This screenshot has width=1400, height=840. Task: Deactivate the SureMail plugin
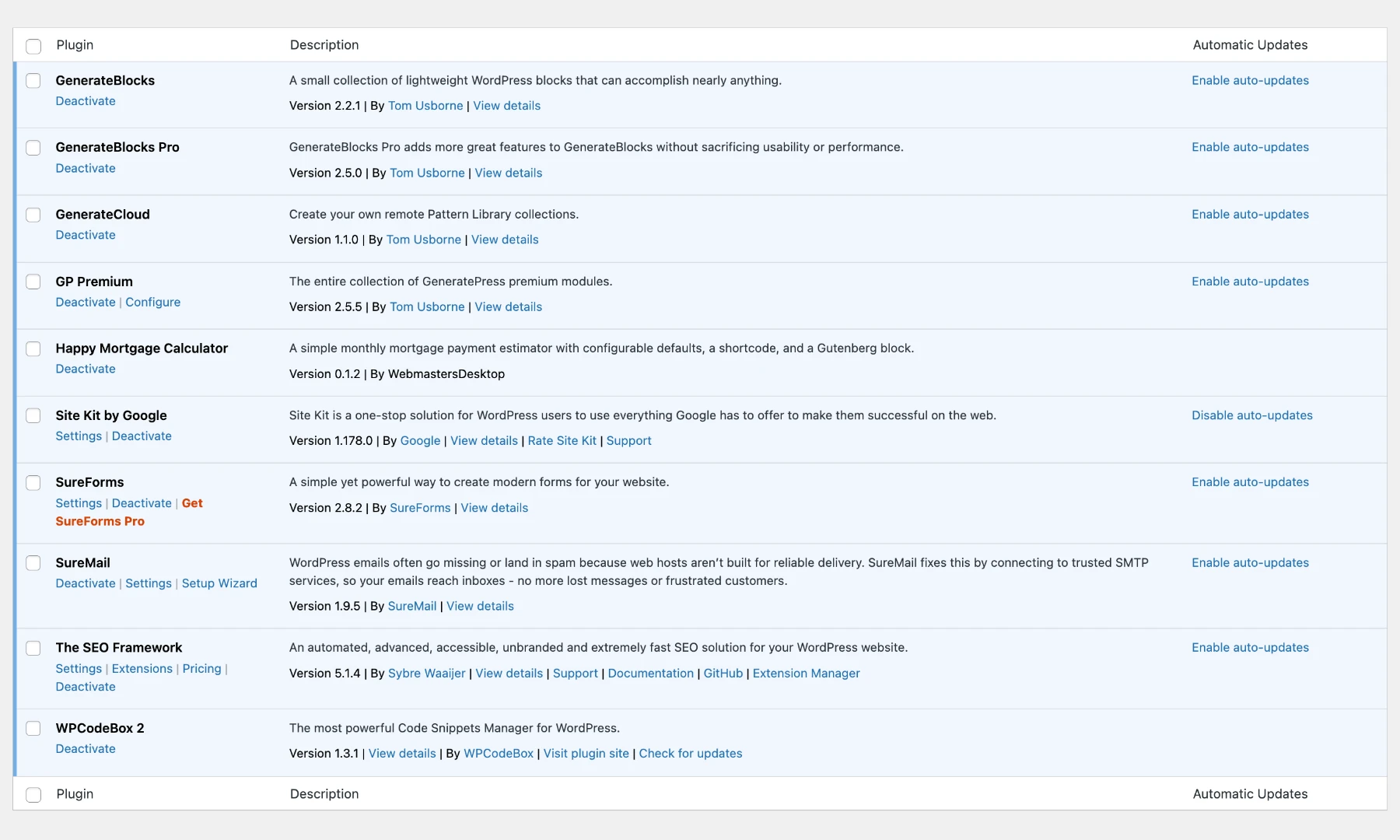[x=86, y=583]
